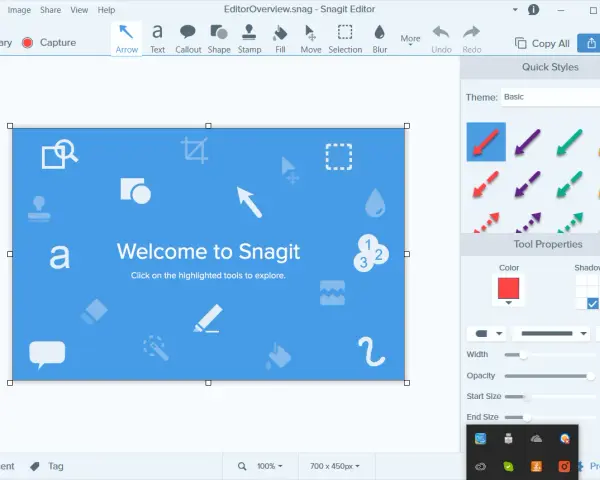Viewport: 600px width, 480px height.
Task: Select dashed red arrow quick style
Action: 486,184
